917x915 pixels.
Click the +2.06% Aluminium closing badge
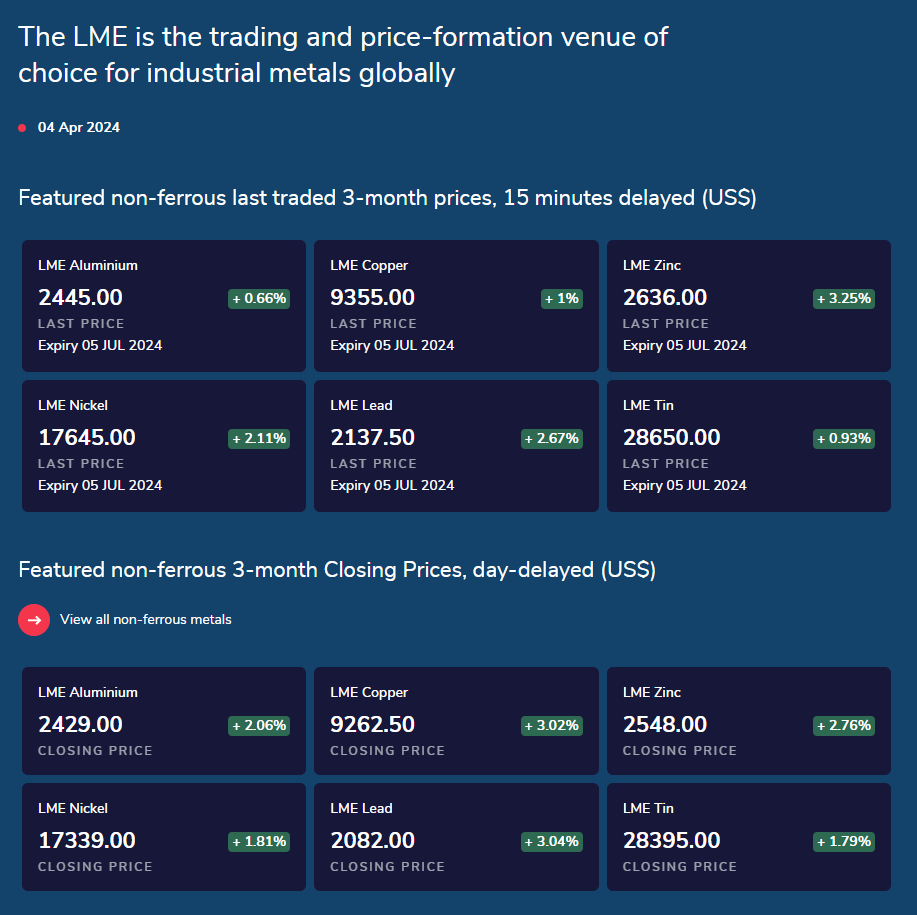[259, 726]
